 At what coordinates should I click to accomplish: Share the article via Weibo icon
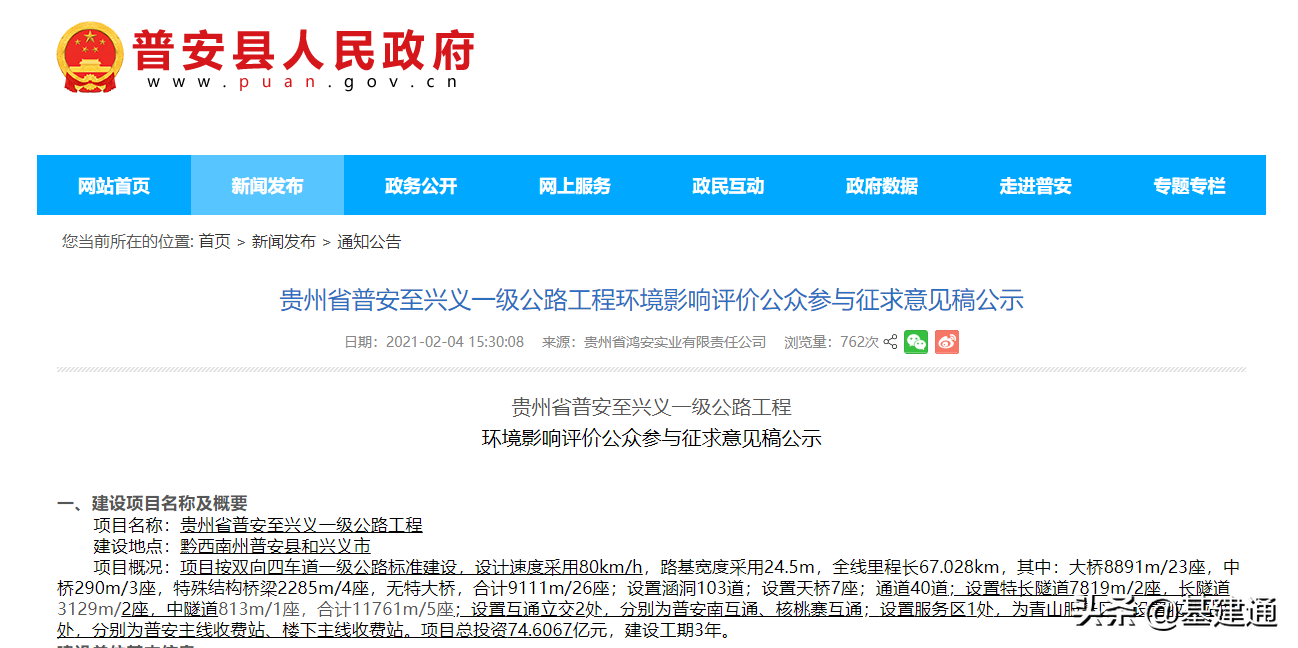[x=947, y=342]
